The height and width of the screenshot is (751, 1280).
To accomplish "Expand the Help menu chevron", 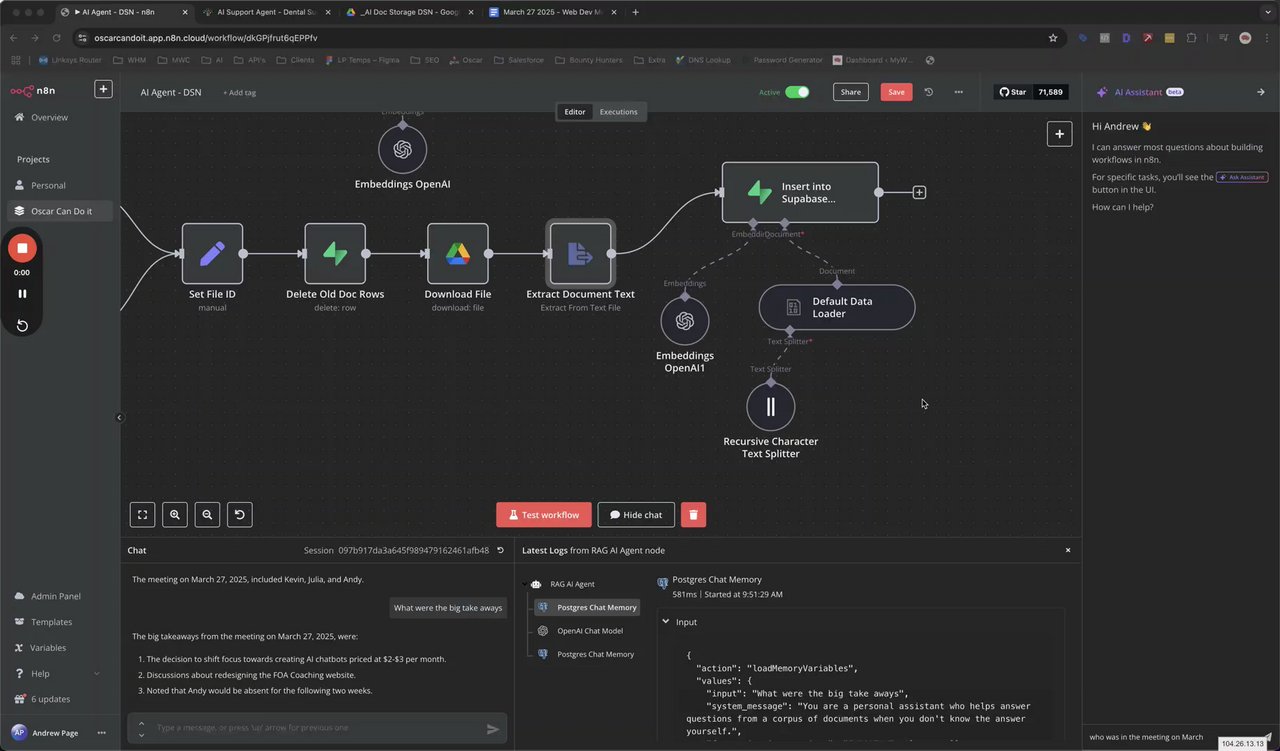I will pos(97,674).
